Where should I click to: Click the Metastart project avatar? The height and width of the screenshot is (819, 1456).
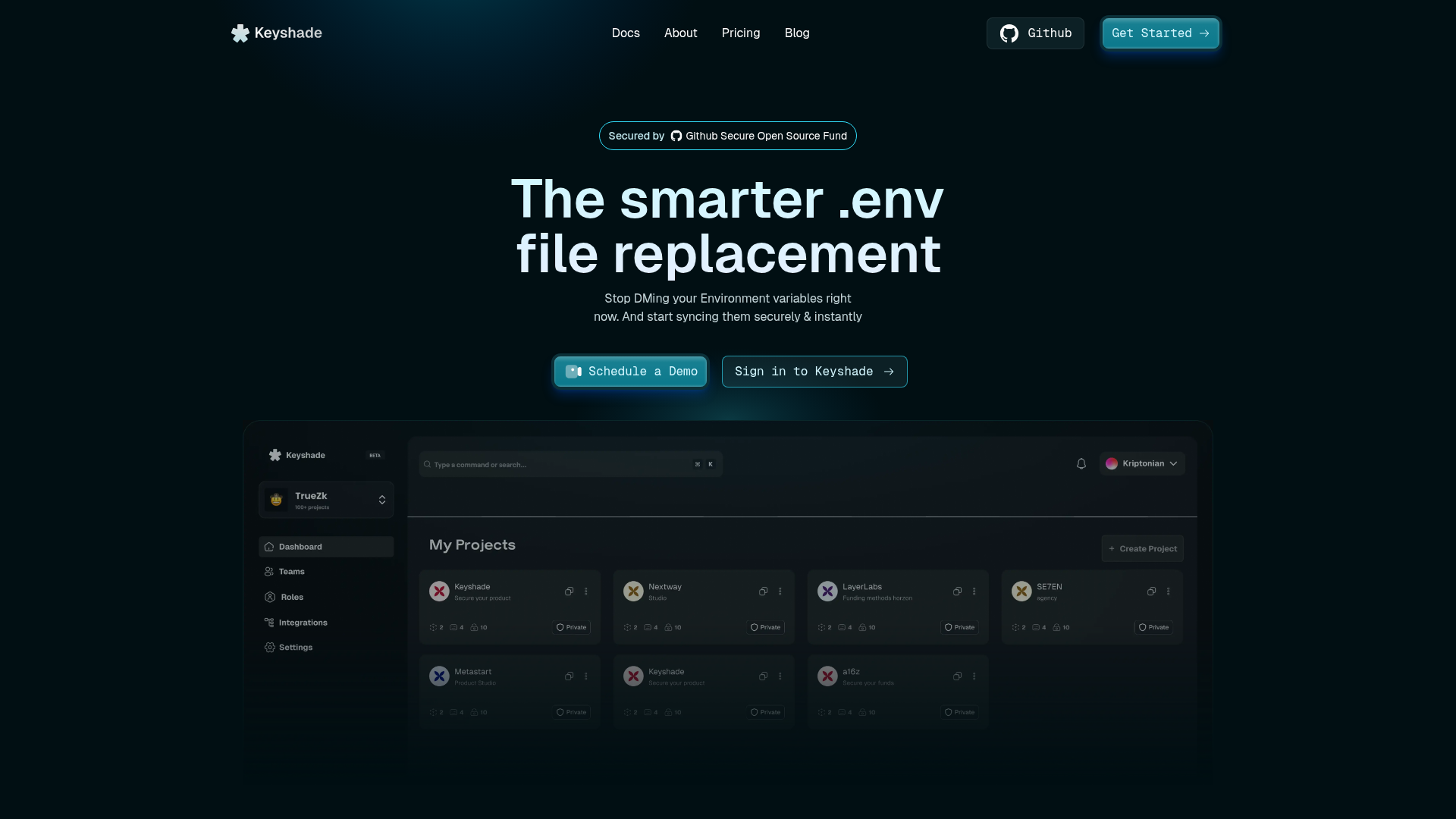pos(439,676)
